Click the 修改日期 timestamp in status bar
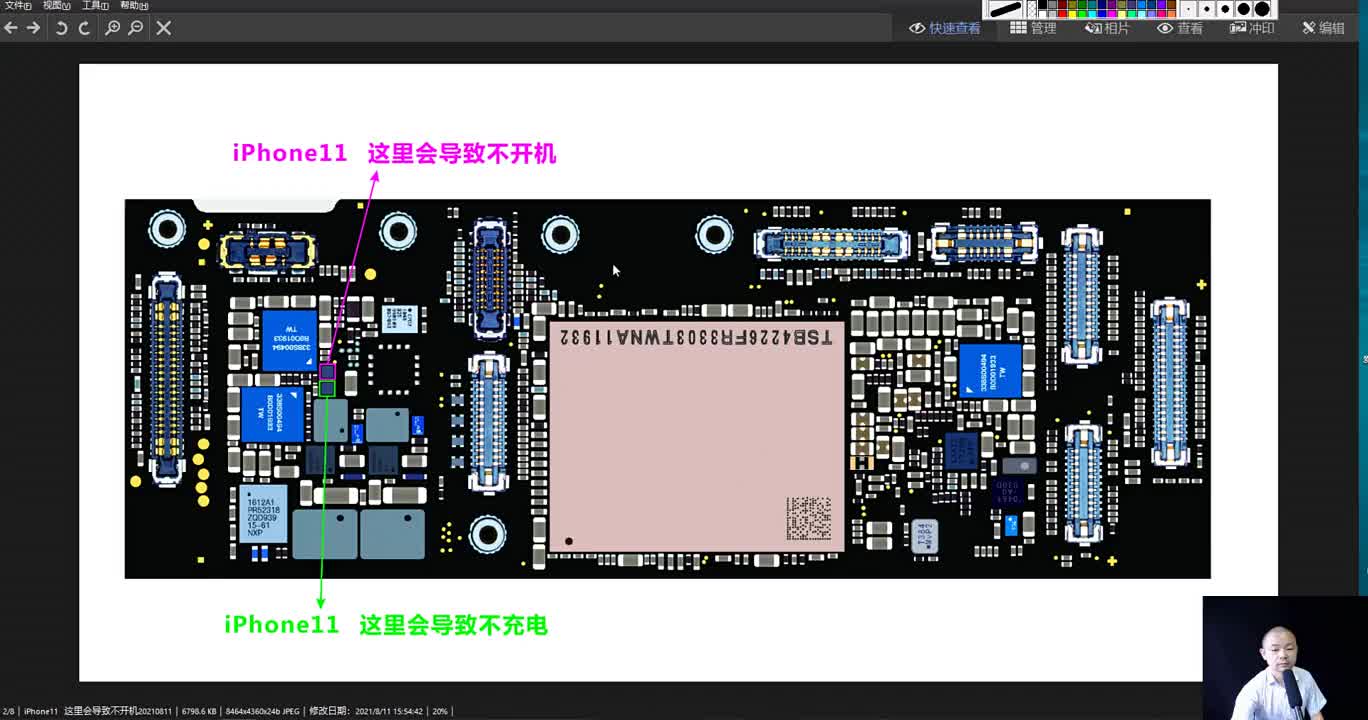The image size is (1368, 720). [x=365, y=711]
